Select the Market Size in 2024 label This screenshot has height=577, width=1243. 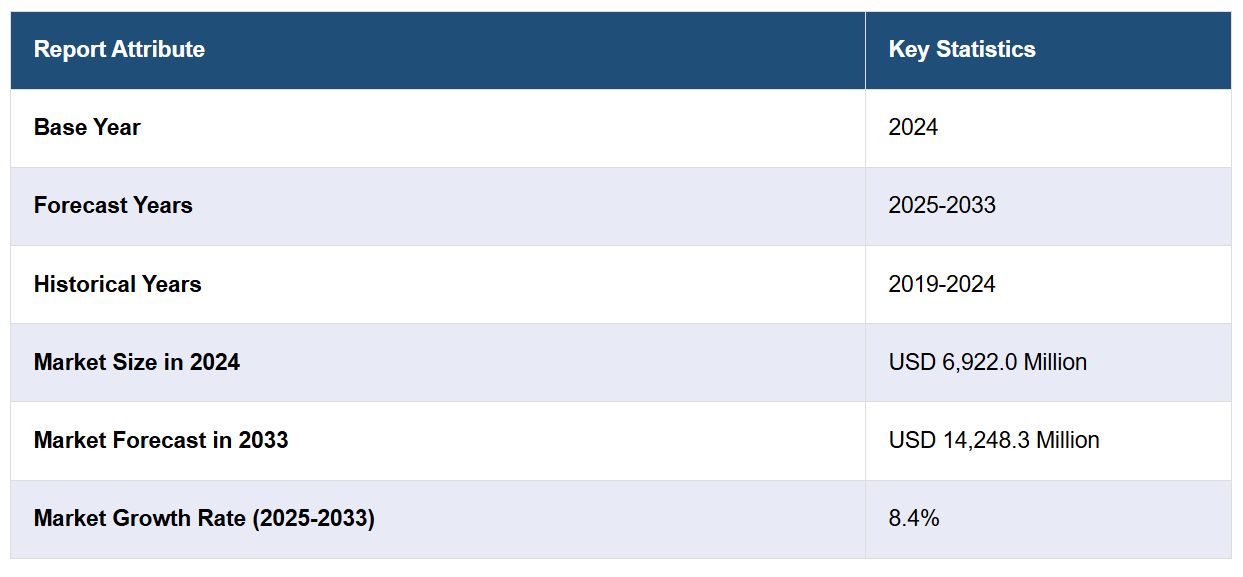click(137, 362)
